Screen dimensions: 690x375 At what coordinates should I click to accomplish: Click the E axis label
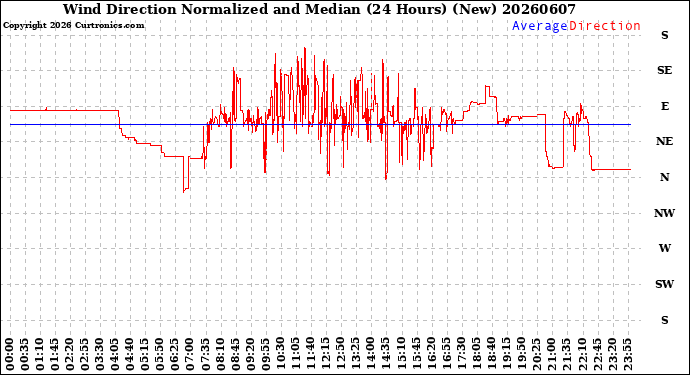[x=665, y=106]
